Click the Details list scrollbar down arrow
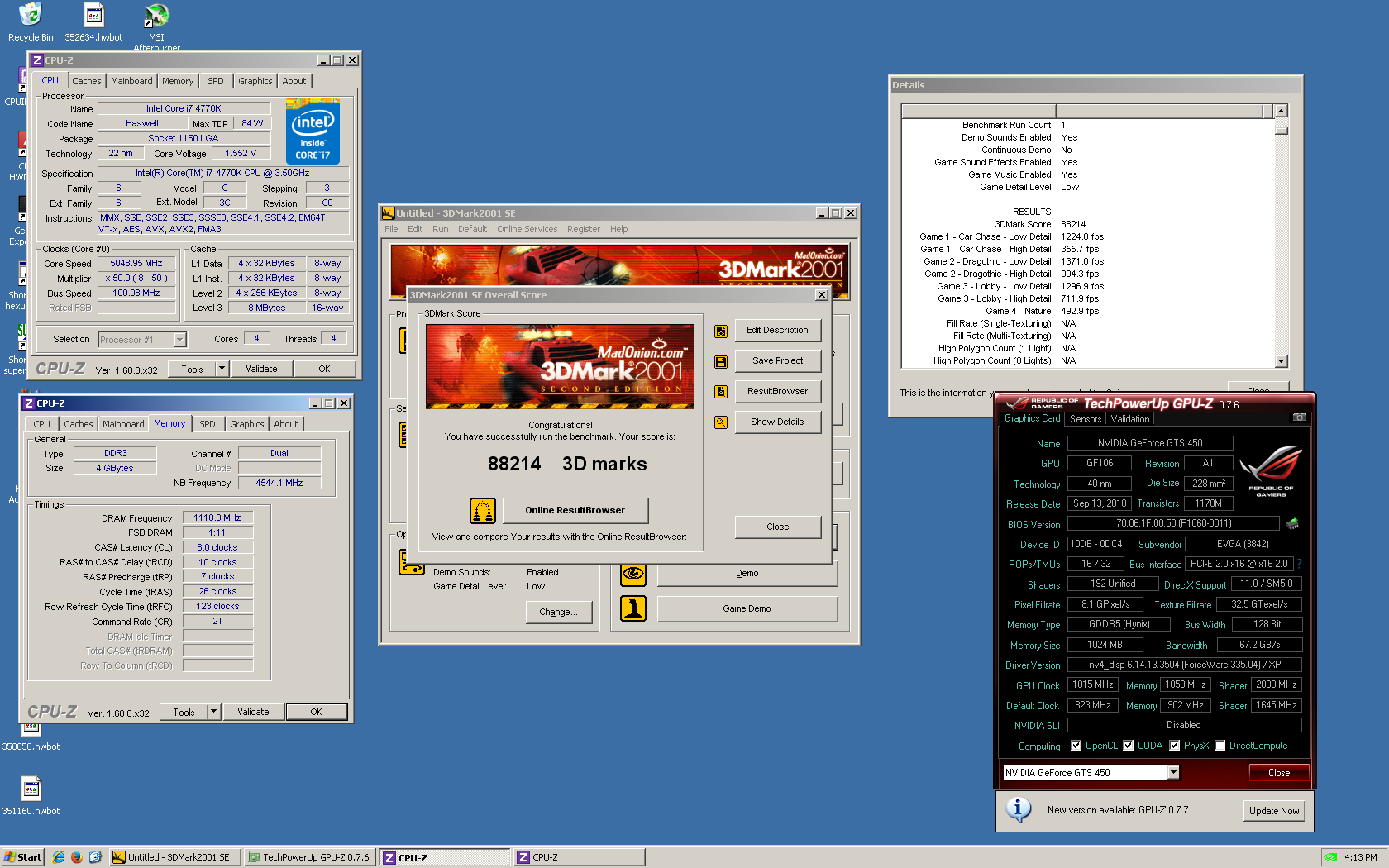The height and width of the screenshot is (868, 1389). [x=1282, y=361]
